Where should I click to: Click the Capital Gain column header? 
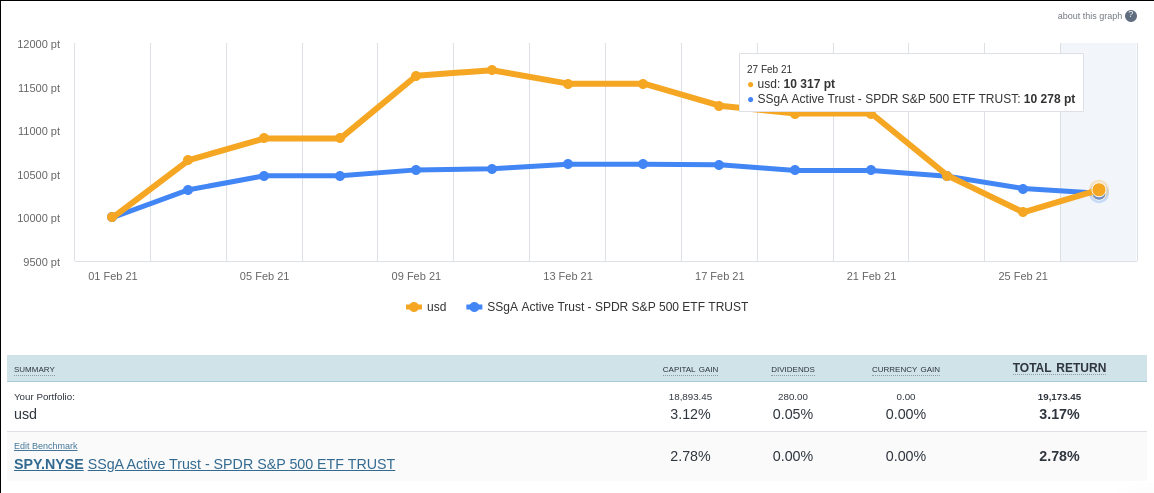pyautogui.click(x=690, y=369)
